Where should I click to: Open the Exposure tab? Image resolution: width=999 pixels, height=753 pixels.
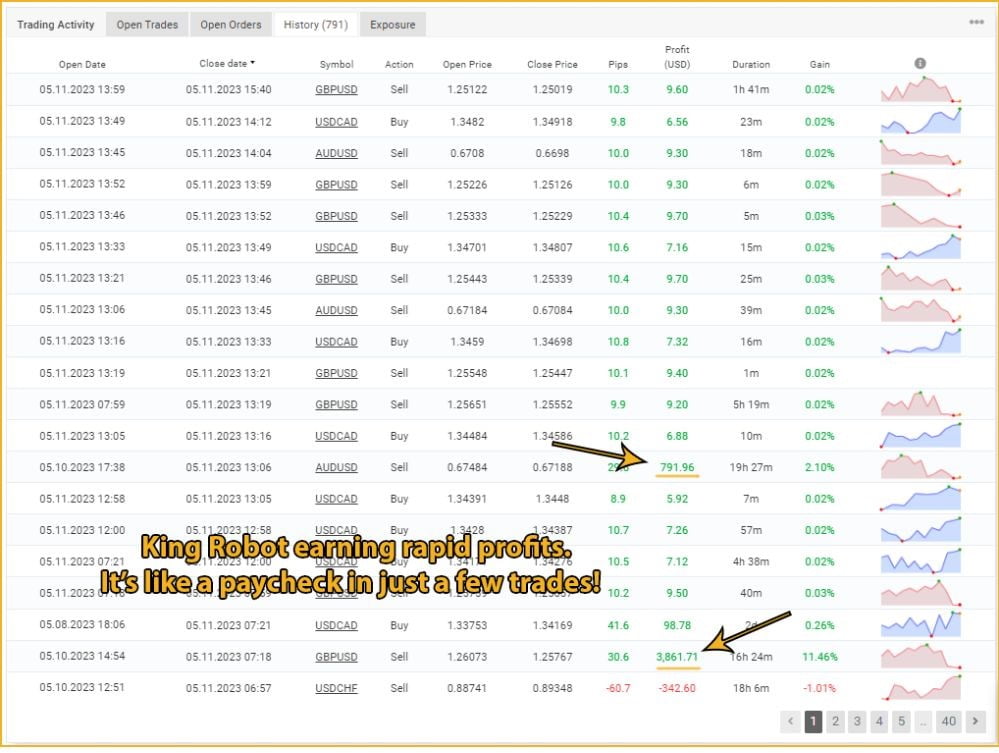tap(392, 25)
